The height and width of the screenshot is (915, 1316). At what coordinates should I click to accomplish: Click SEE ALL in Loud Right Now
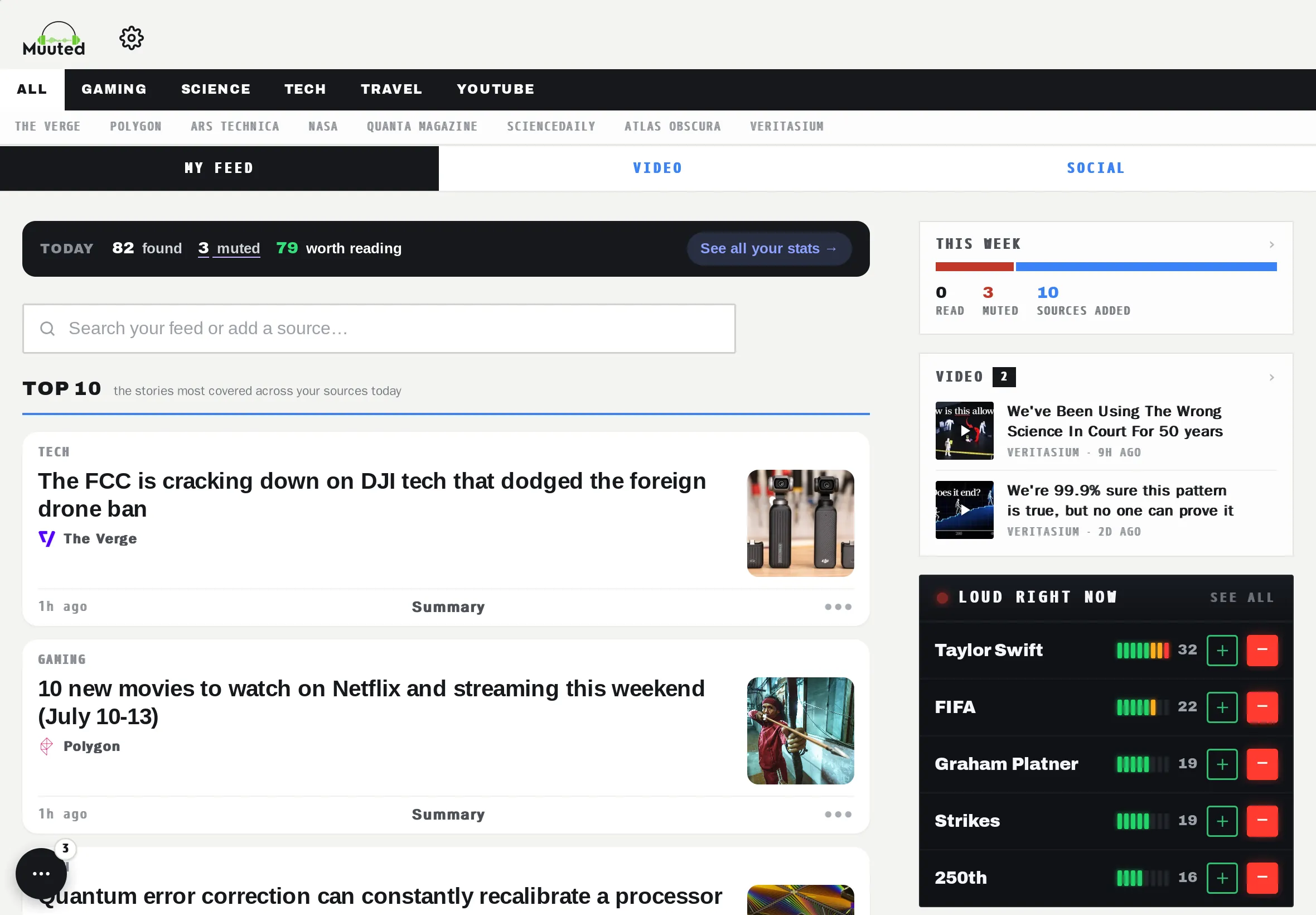[1242, 598]
